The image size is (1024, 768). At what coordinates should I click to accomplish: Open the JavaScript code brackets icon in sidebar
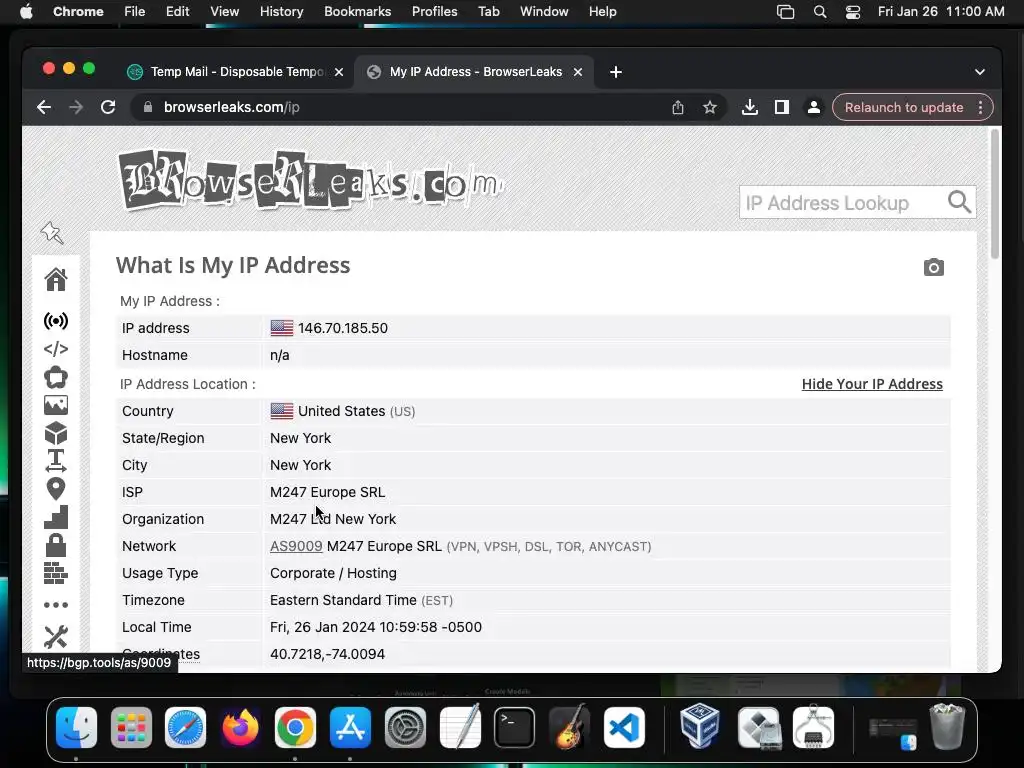[56, 349]
